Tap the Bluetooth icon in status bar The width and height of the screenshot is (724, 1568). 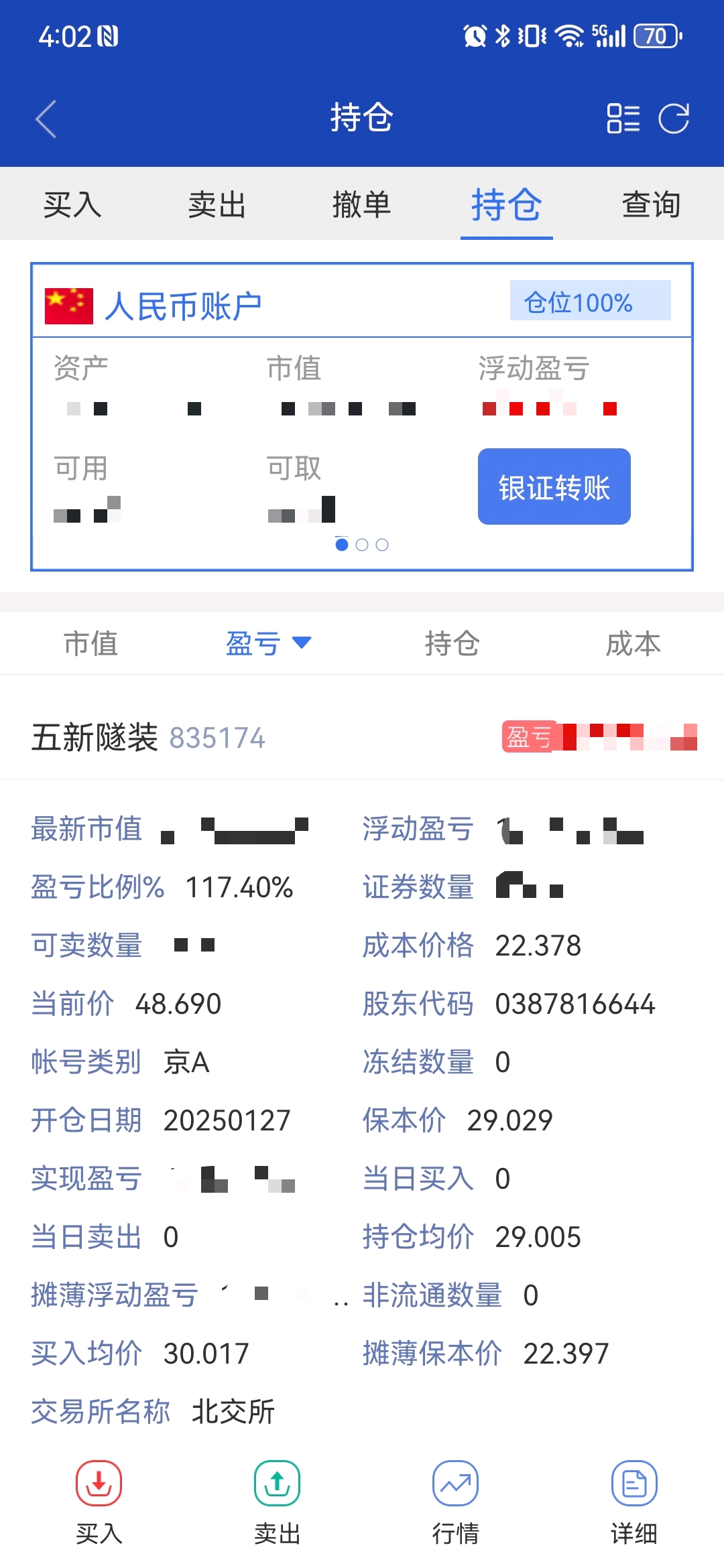point(503,36)
